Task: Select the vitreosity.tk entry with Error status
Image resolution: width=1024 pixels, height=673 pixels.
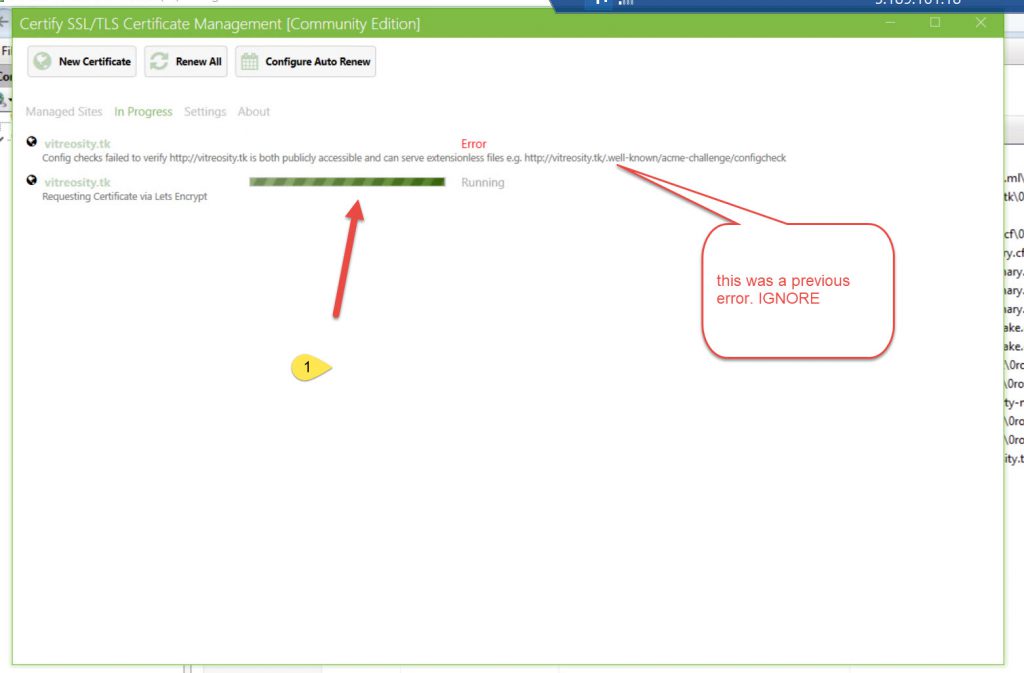Action: pyautogui.click(x=77, y=144)
